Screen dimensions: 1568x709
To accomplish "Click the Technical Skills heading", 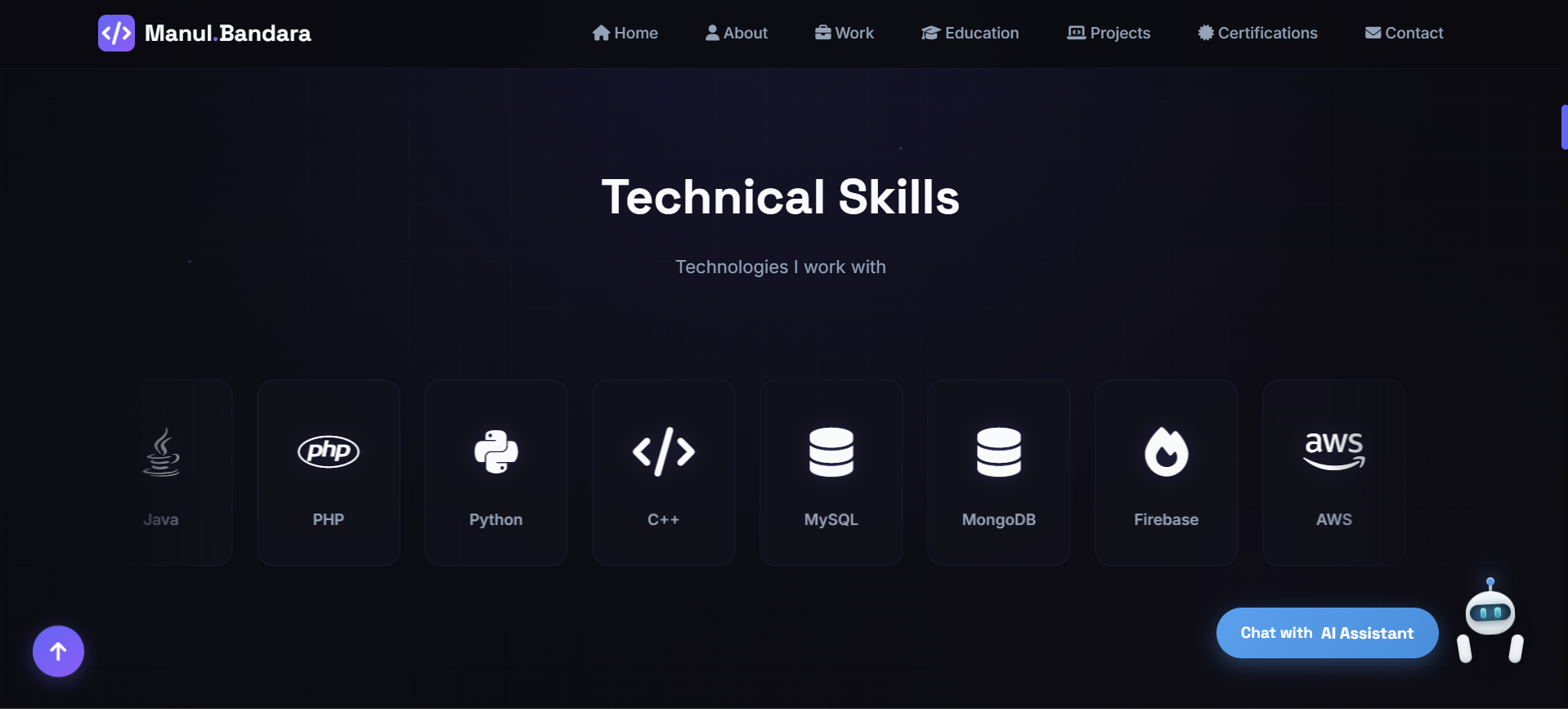I will tap(781, 197).
